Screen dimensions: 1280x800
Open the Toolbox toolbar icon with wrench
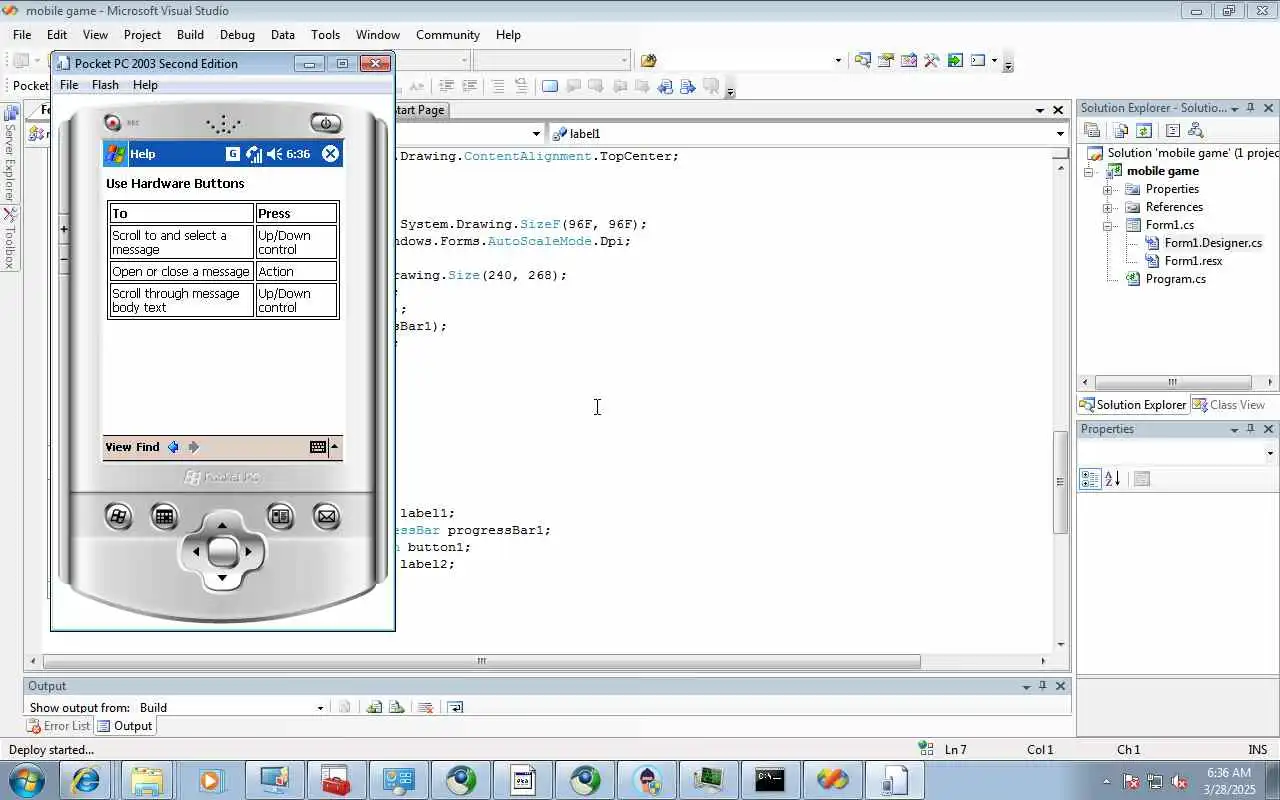pos(931,60)
